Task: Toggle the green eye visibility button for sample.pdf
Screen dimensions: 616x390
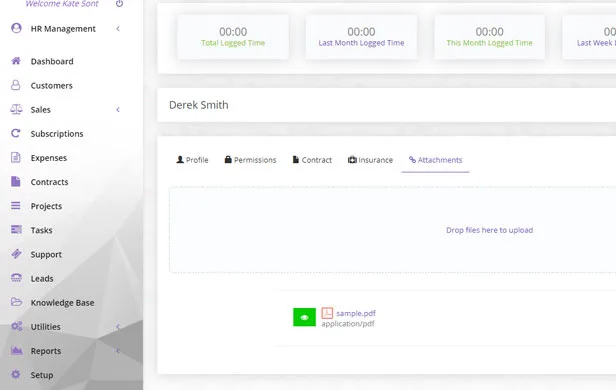Action: coord(304,317)
